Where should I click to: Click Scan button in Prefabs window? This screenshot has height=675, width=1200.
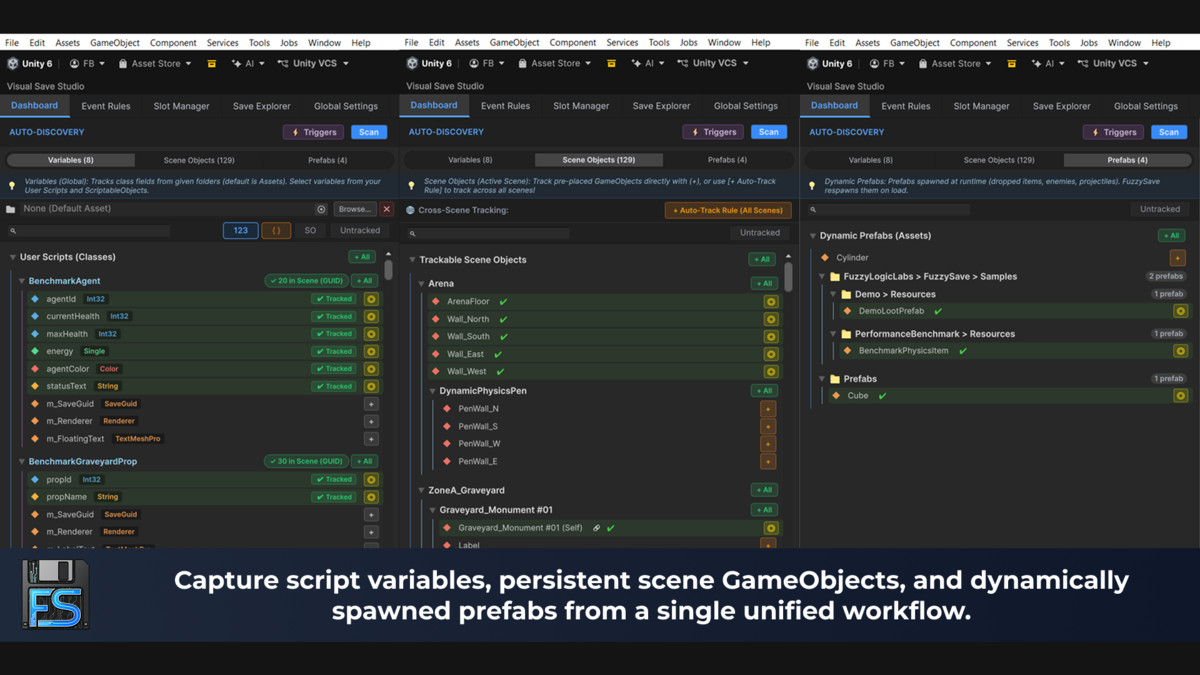click(x=1169, y=132)
